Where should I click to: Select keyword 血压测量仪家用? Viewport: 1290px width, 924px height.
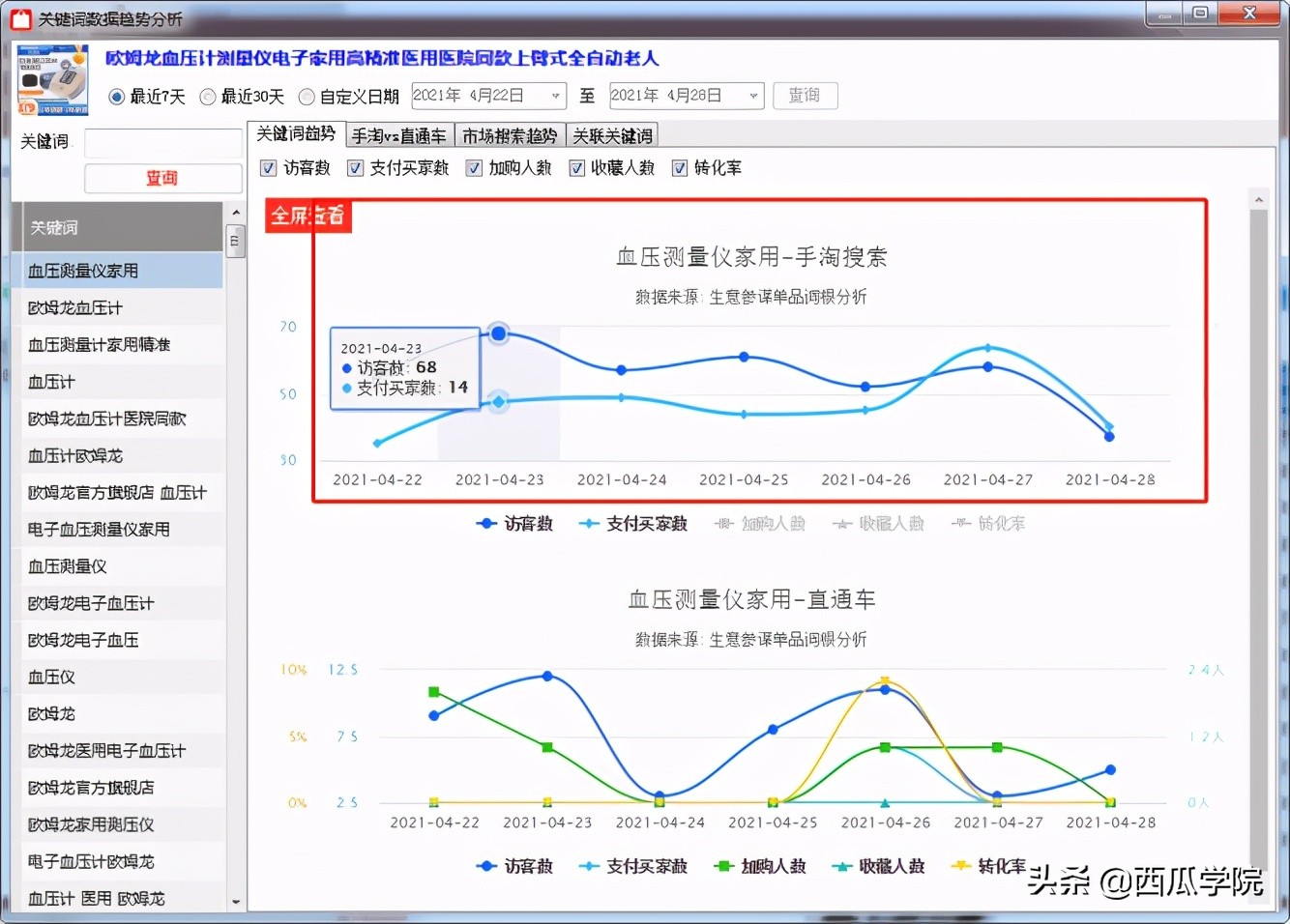[x=120, y=271]
